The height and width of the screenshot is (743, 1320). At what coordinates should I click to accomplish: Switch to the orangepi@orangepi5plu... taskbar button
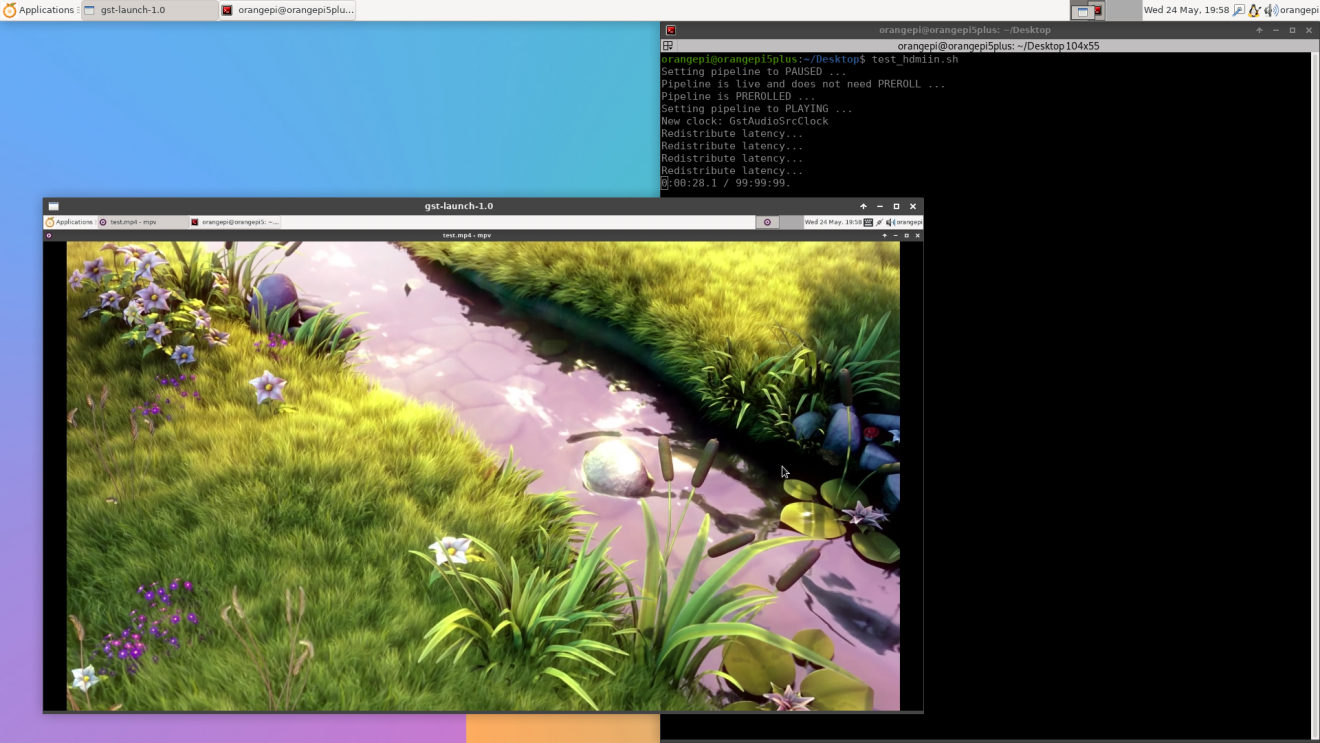click(x=287, y=10)
